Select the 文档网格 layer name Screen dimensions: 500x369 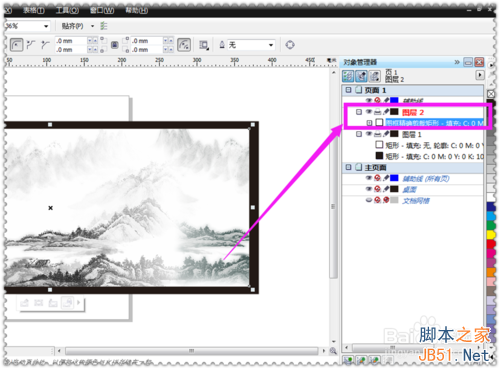tap(416, 200)
